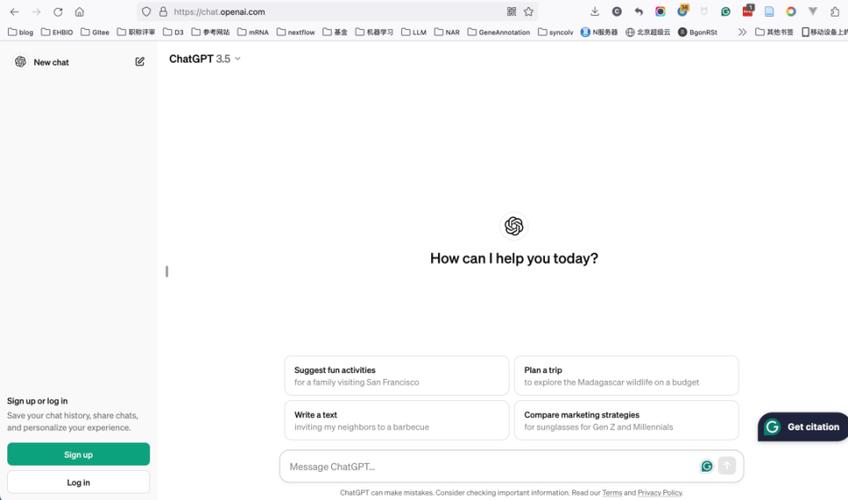Click the green Sign up button
The width and height of the screenshot is (848, 500).
78,454
